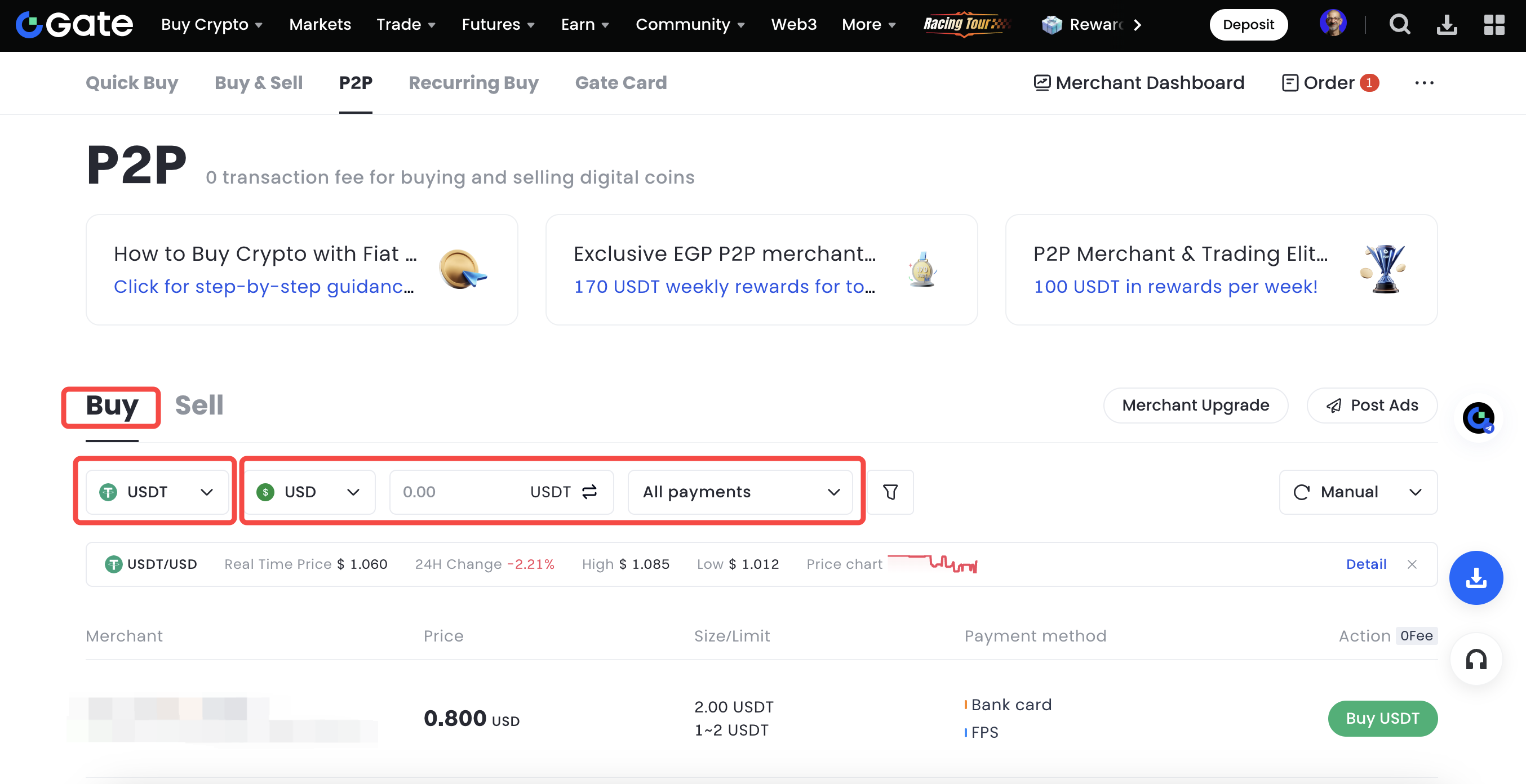This screenshot has height=784, width=1526.
Task: Open the price chart Detail link
Action: pos(1366,564)
